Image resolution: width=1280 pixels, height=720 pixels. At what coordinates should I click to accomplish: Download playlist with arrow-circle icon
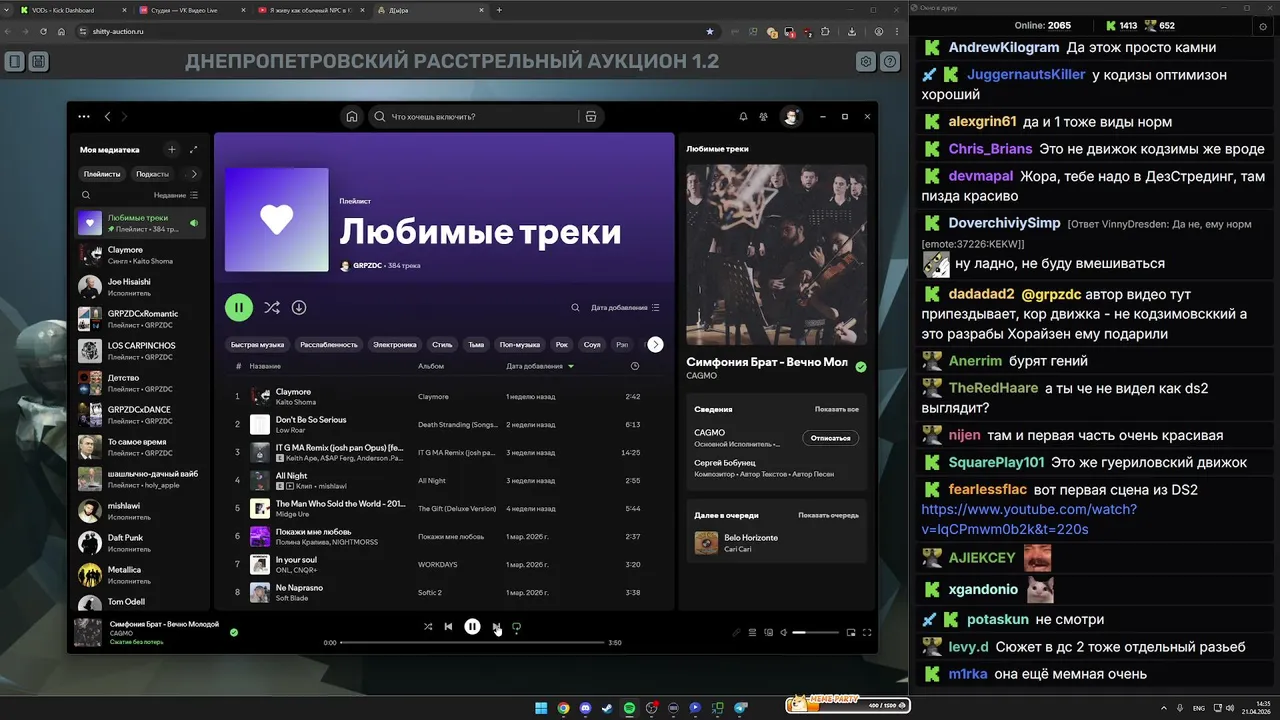click(299, 308)
